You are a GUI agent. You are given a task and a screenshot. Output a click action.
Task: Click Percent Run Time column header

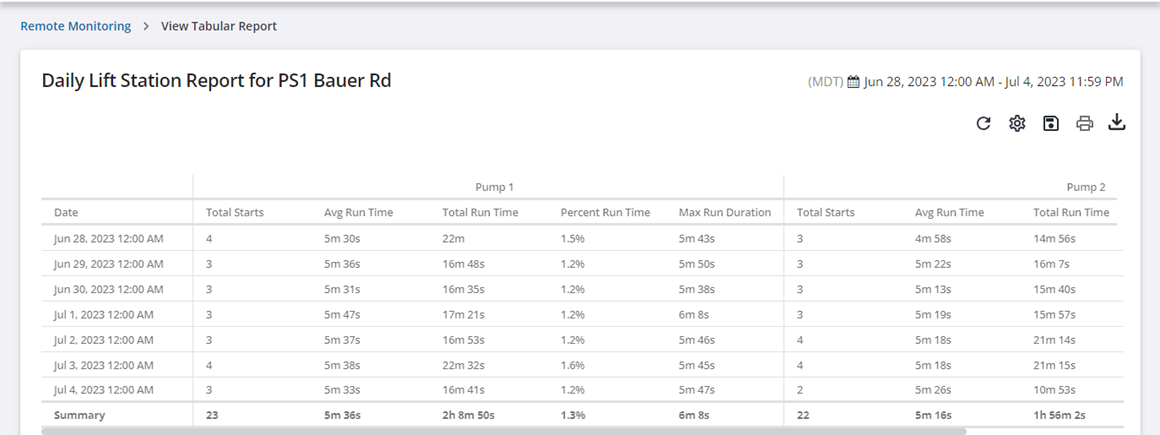point(605,212)
